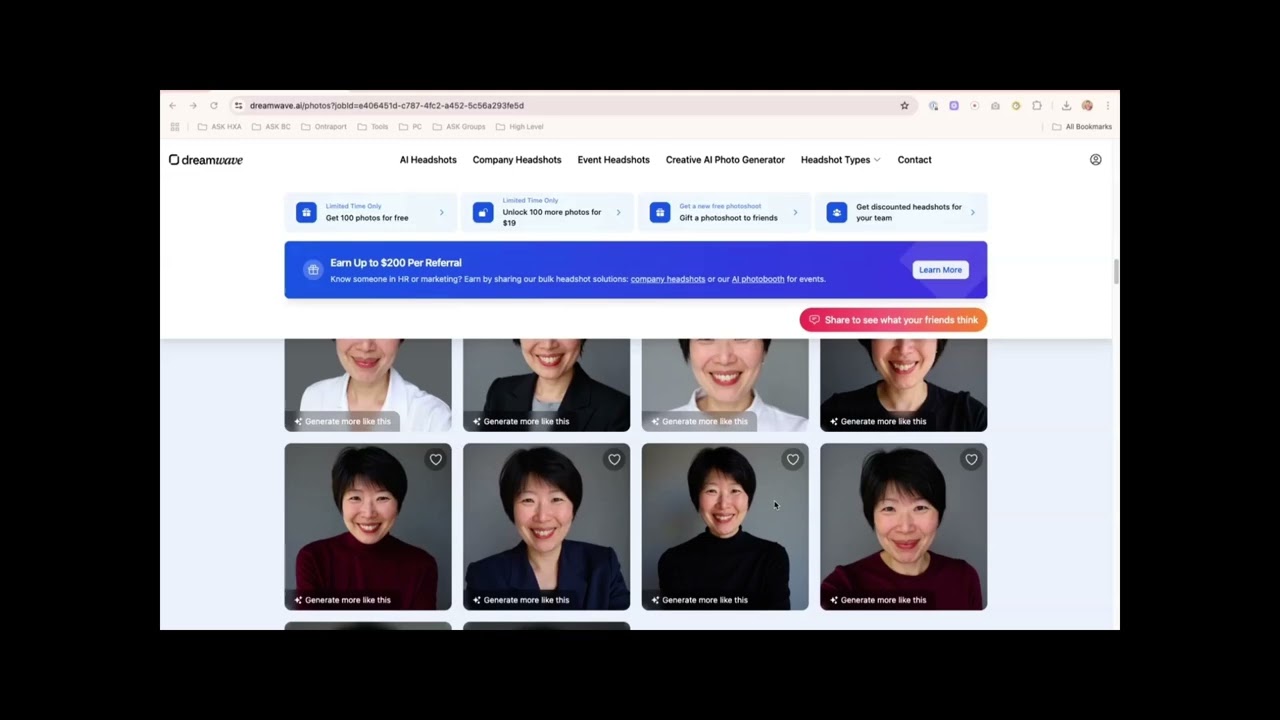Click the arrow on Gift a photoshoot to friends
Image resolution: width=1280 pixels, height=720 pixels.
tap(795, 212)
